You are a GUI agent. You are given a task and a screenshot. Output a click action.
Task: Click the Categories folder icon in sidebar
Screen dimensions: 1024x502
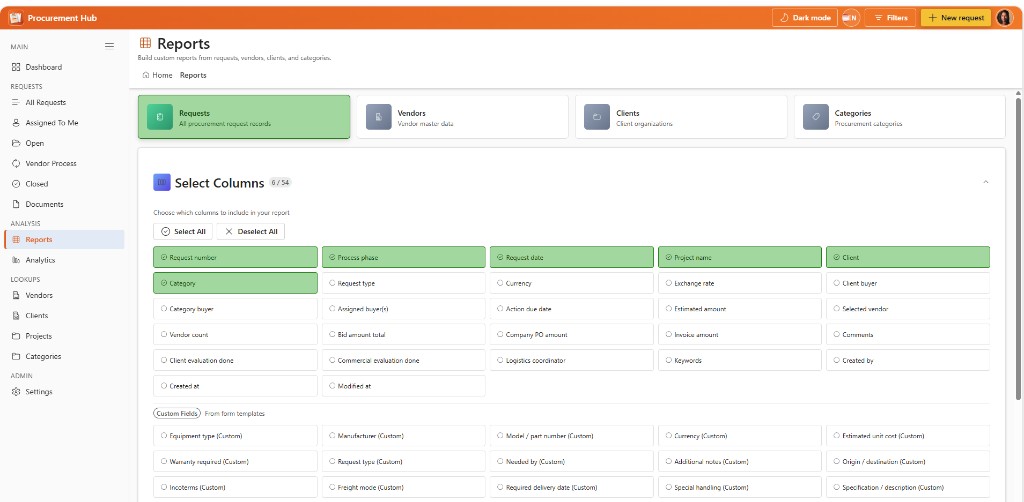coord(16,356)
